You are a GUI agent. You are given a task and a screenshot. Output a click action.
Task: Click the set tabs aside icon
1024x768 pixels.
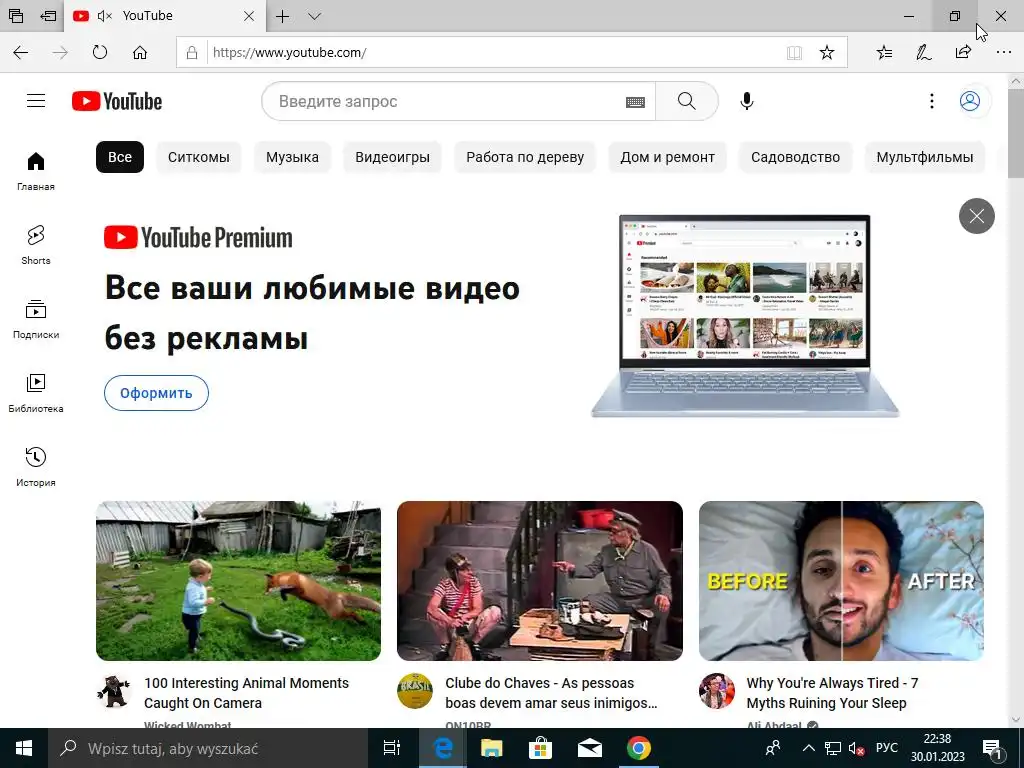[x=48, y=16]
